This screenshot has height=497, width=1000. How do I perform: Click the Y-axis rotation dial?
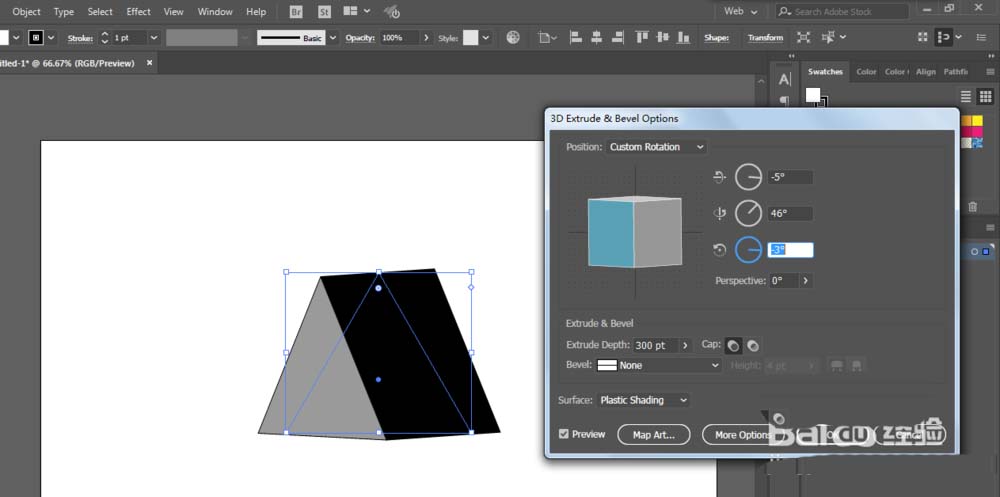[748, 213]
